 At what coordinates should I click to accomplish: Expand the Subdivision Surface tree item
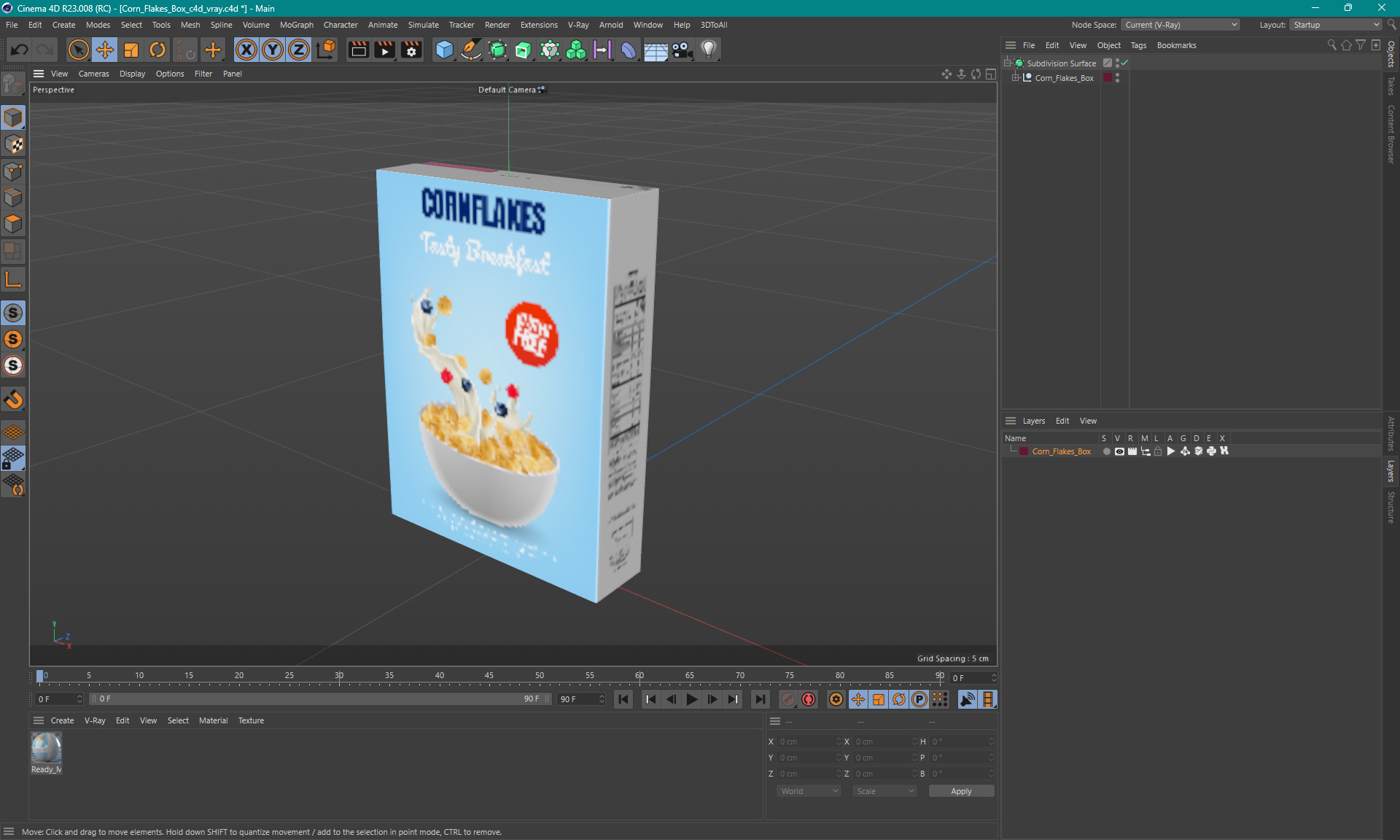1009,63
